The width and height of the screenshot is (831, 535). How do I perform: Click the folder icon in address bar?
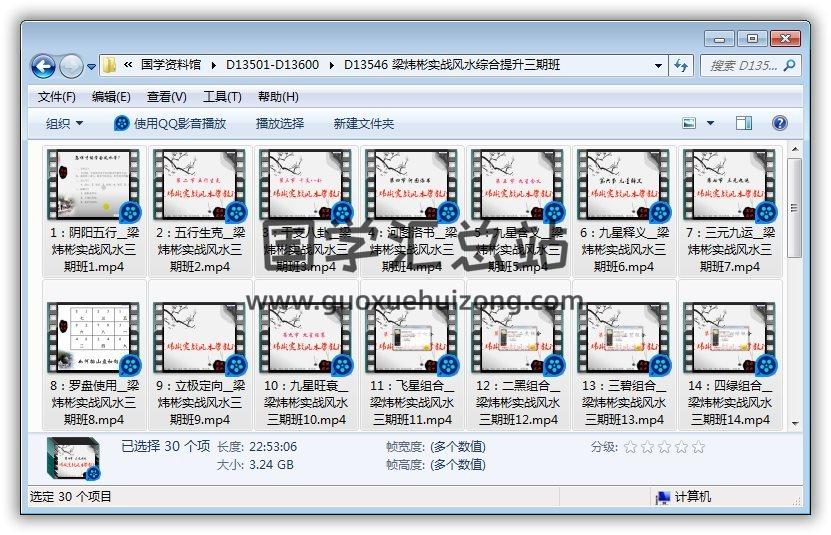coord(110,65)
